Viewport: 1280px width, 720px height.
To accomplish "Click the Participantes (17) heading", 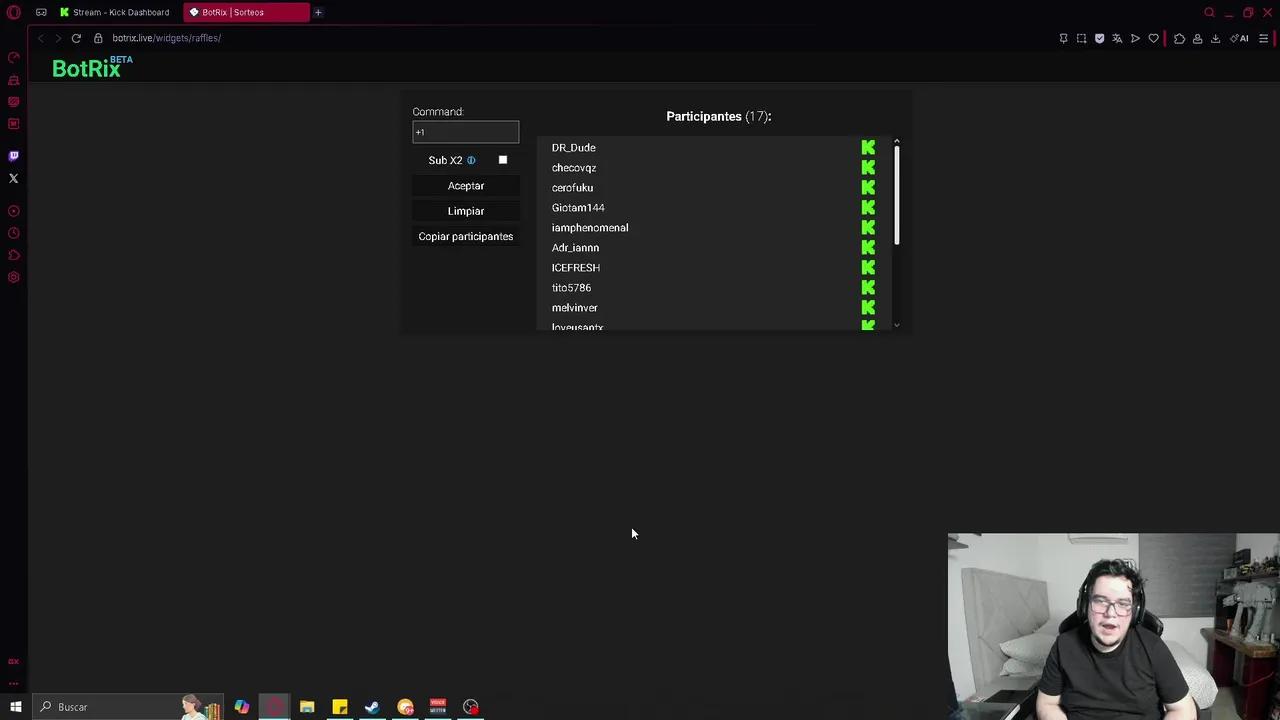I will (x=719, y=116).
